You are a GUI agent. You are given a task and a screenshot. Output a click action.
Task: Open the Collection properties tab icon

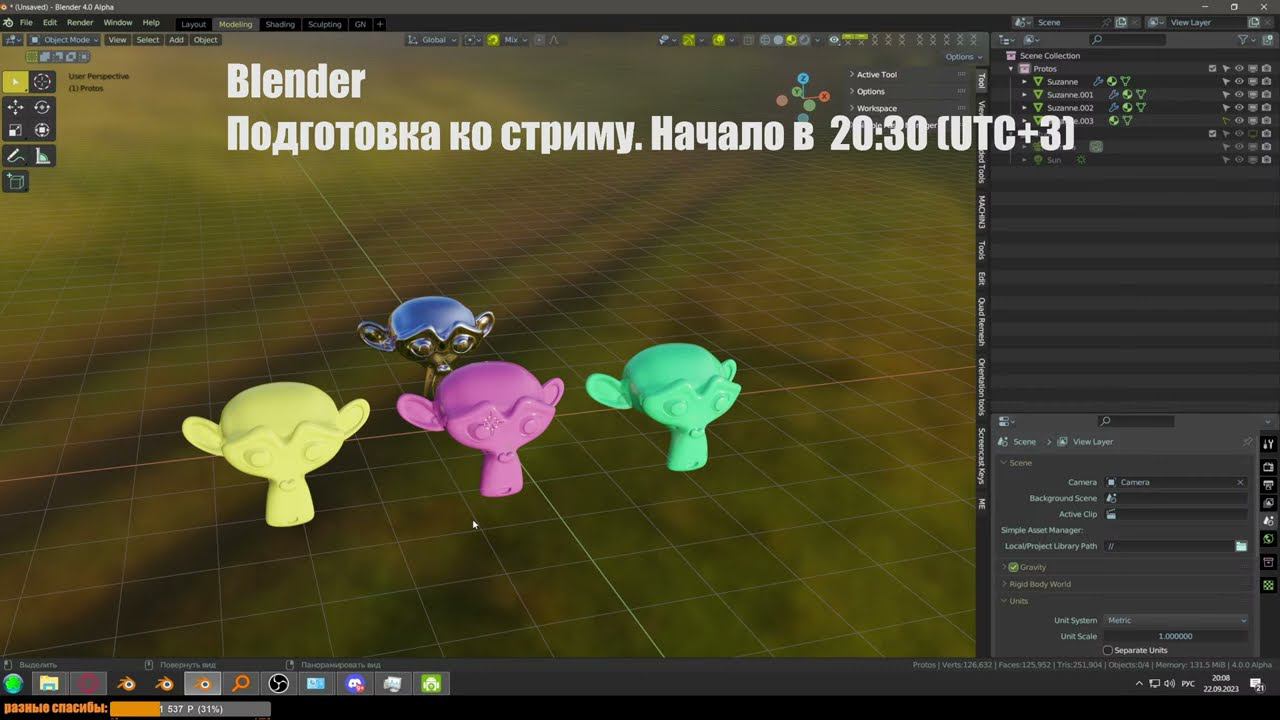click(x=1268, y=562)
